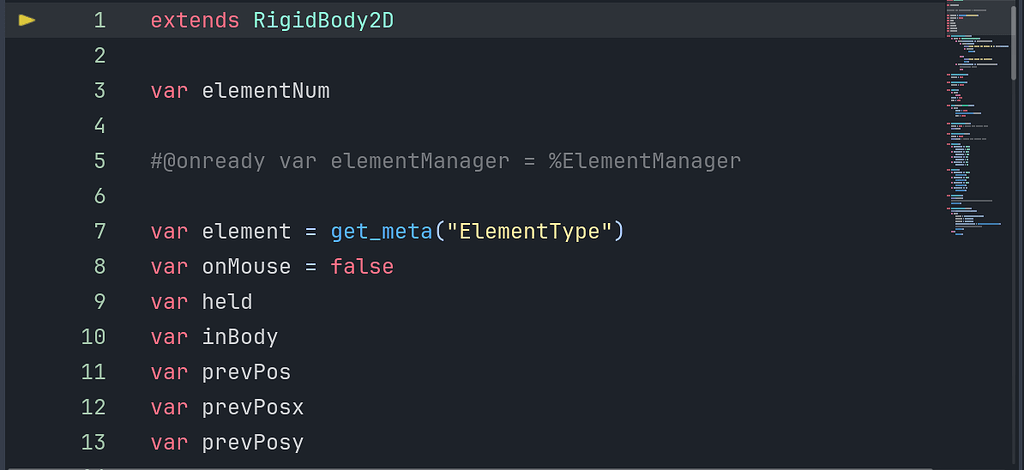Click the get_meta function call
The width and height of the screenshot is (1024, 470).
point(382,231)
